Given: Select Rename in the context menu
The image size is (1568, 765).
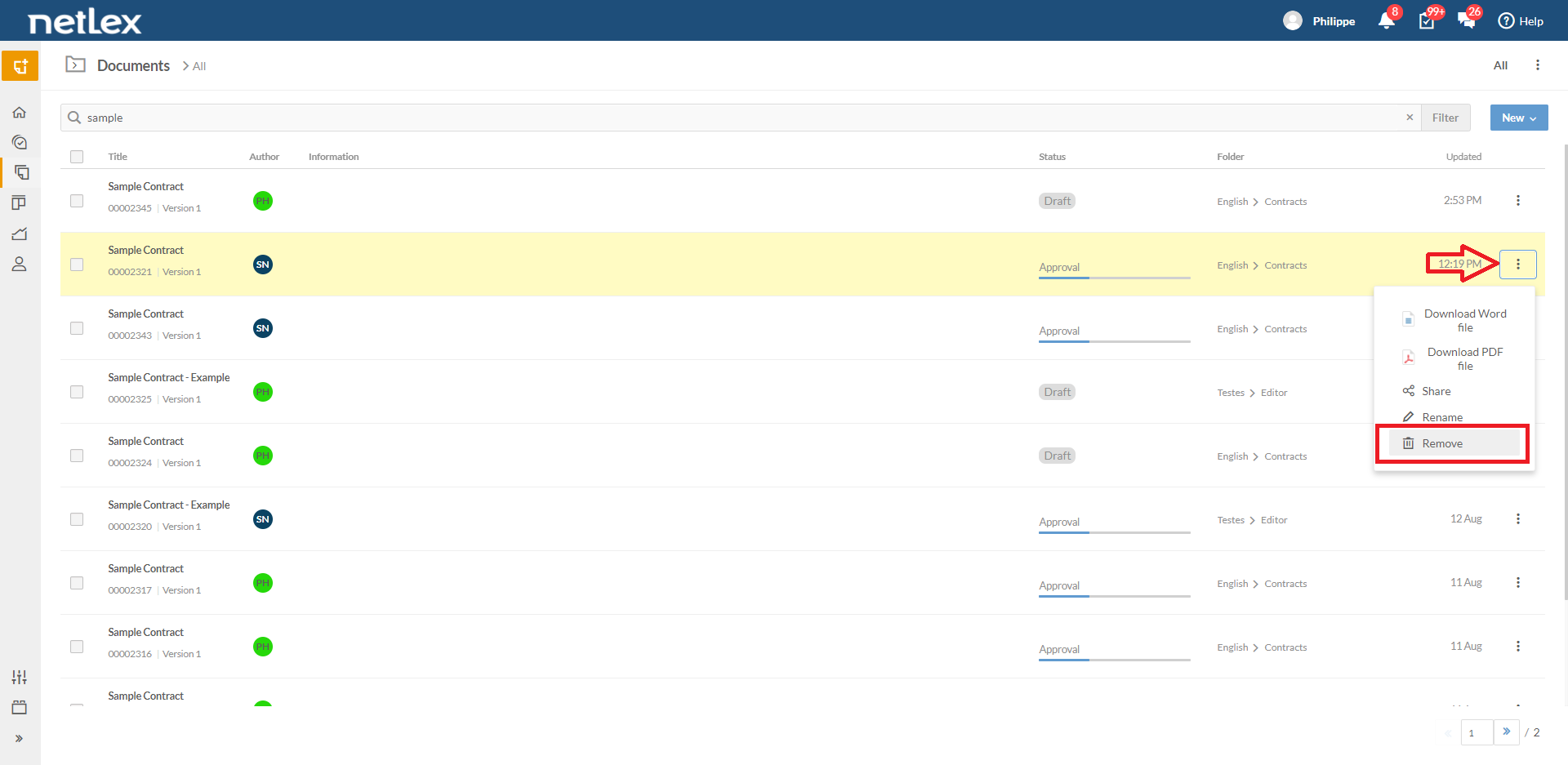Looking at the screenshot, I should click(x=1454, y=417).
